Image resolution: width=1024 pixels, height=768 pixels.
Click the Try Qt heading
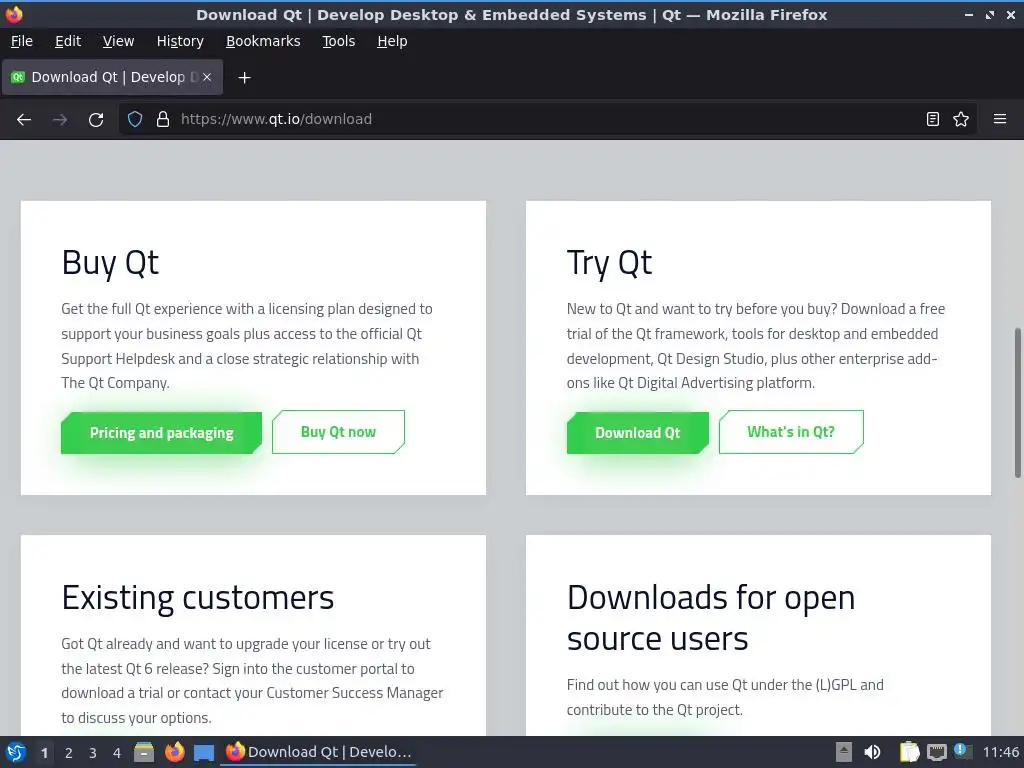(x=609, y=263)
